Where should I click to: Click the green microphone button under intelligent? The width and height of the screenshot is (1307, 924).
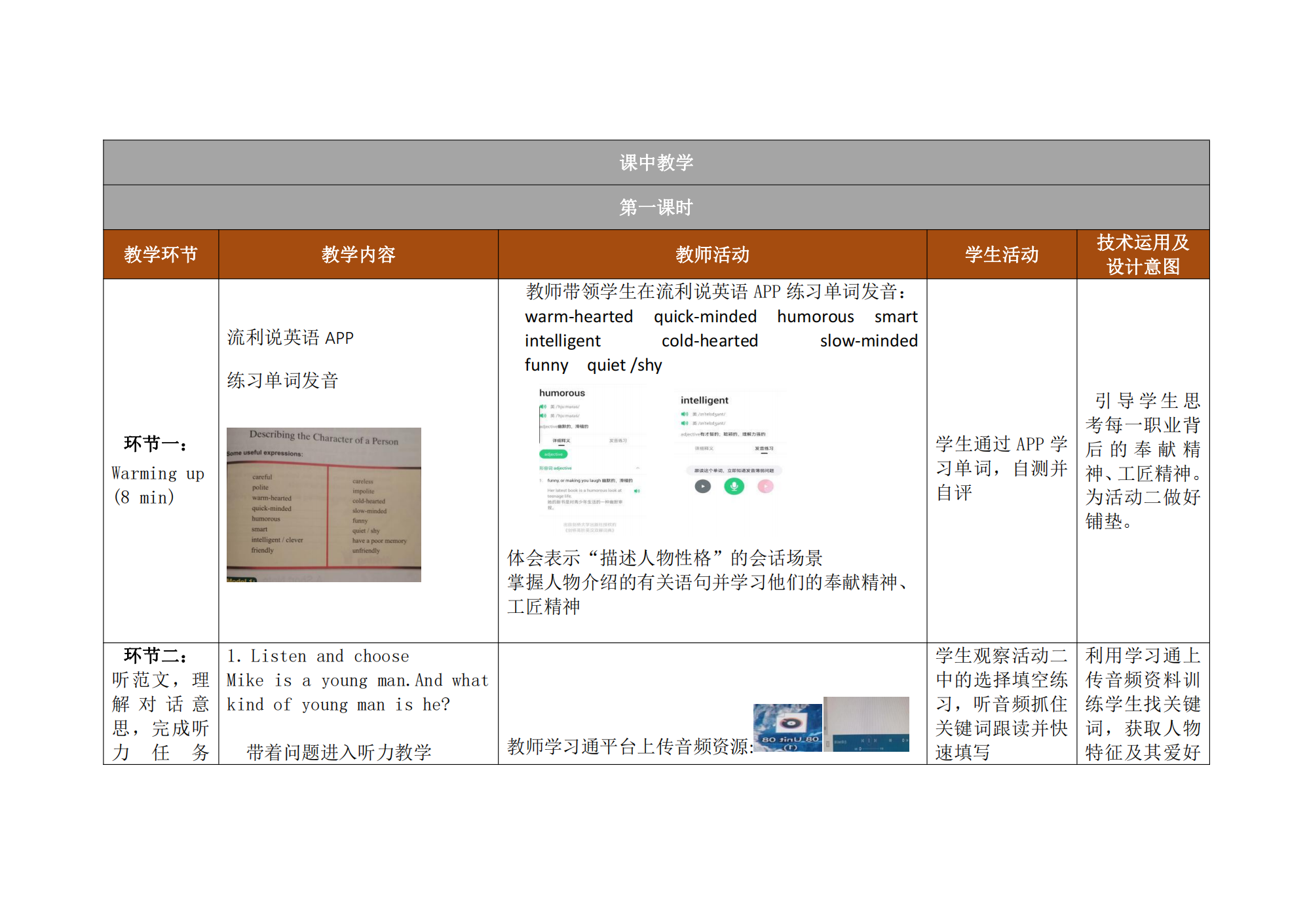click(x=734, y=486)
